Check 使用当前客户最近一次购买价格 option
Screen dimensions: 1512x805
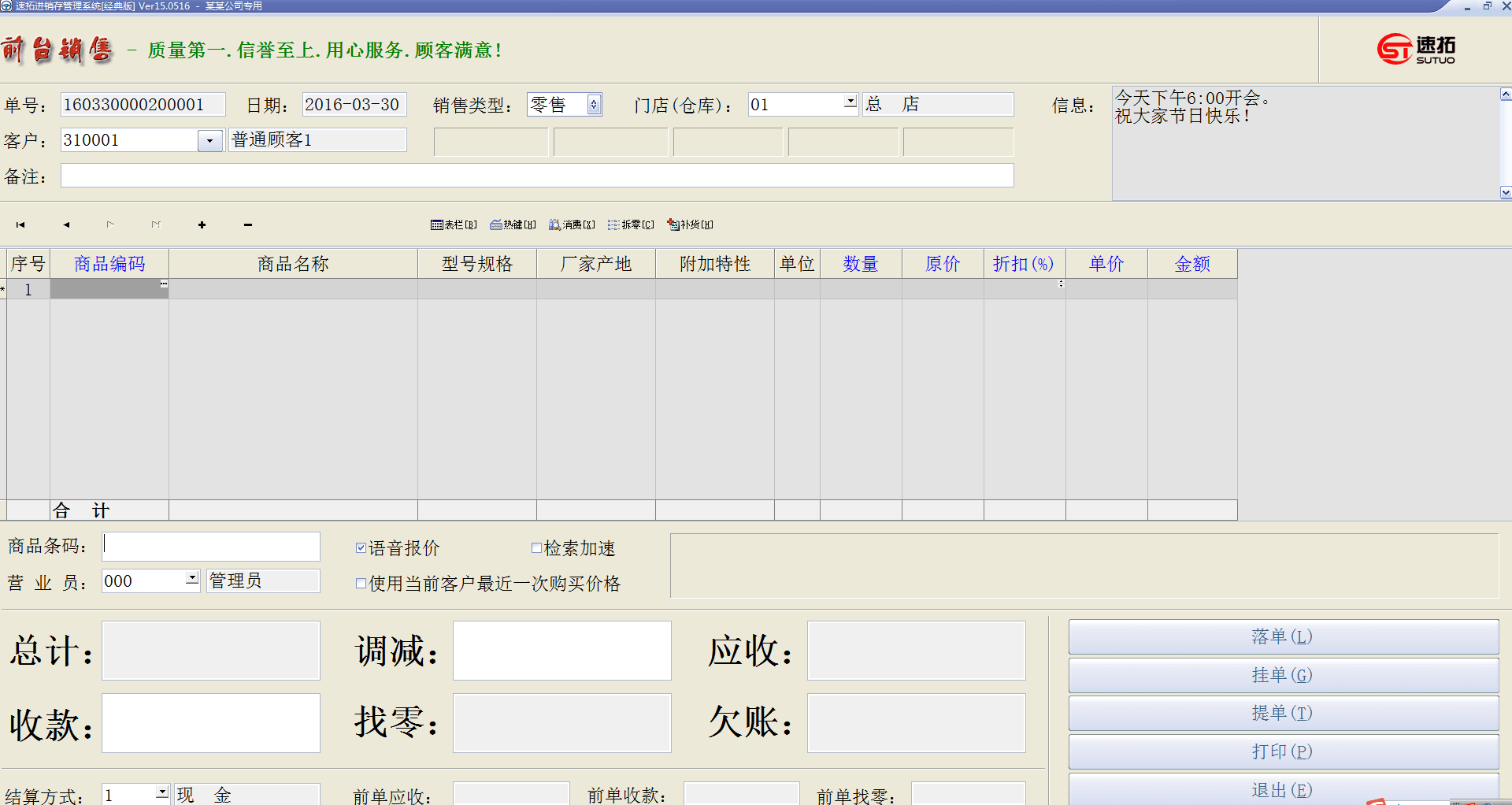click(361, 583)
